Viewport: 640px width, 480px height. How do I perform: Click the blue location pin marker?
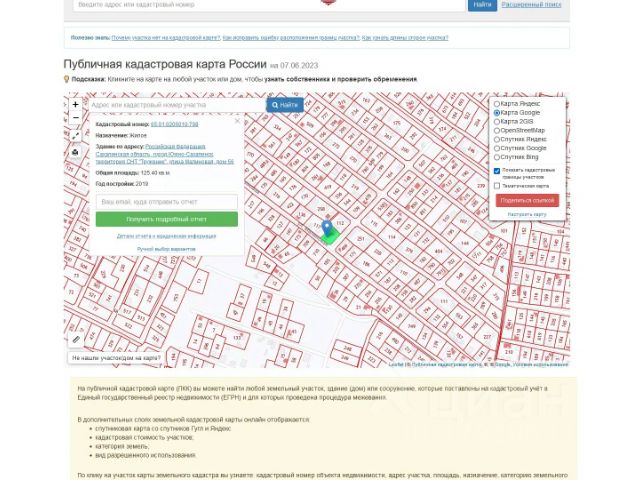(x=327, y=228)
